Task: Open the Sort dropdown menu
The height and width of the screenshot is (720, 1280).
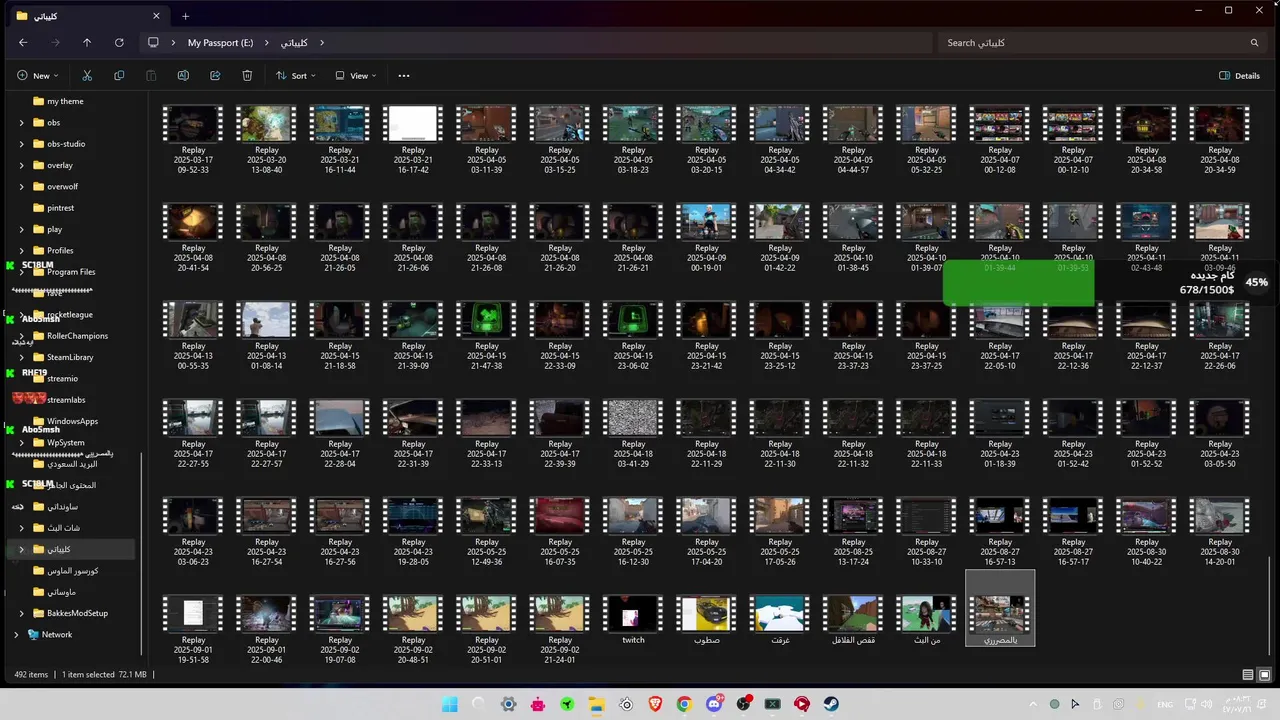Action: (296, 75)
